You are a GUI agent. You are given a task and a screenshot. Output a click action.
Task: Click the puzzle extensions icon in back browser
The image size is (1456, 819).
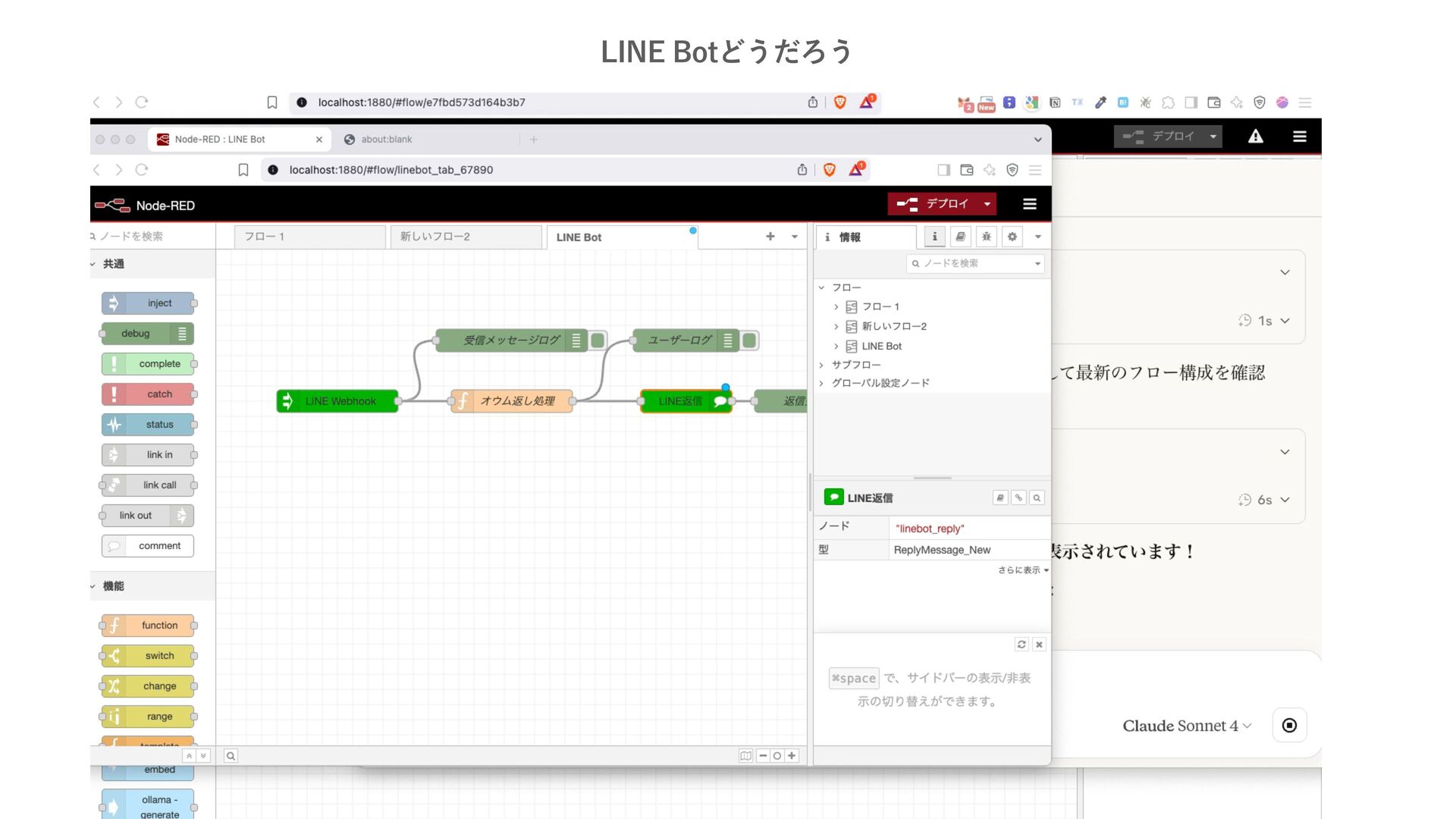point(1169,102)
